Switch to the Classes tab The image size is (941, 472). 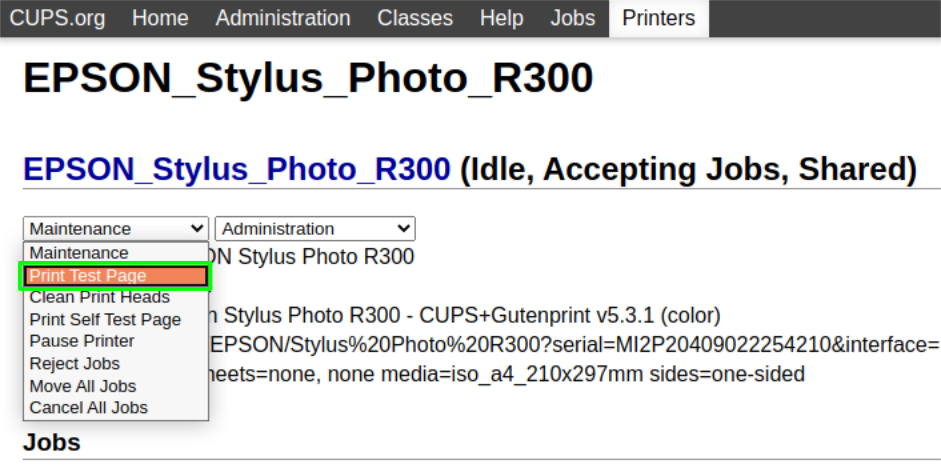(415, 18)
